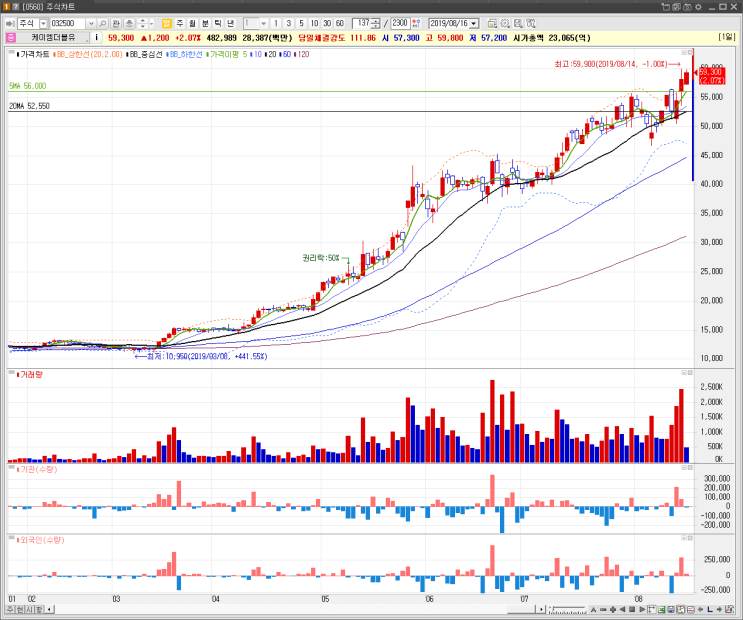Open the stock code 032500 dropdown
This screenshot has height=620, width=743.
tap(91, 23)
